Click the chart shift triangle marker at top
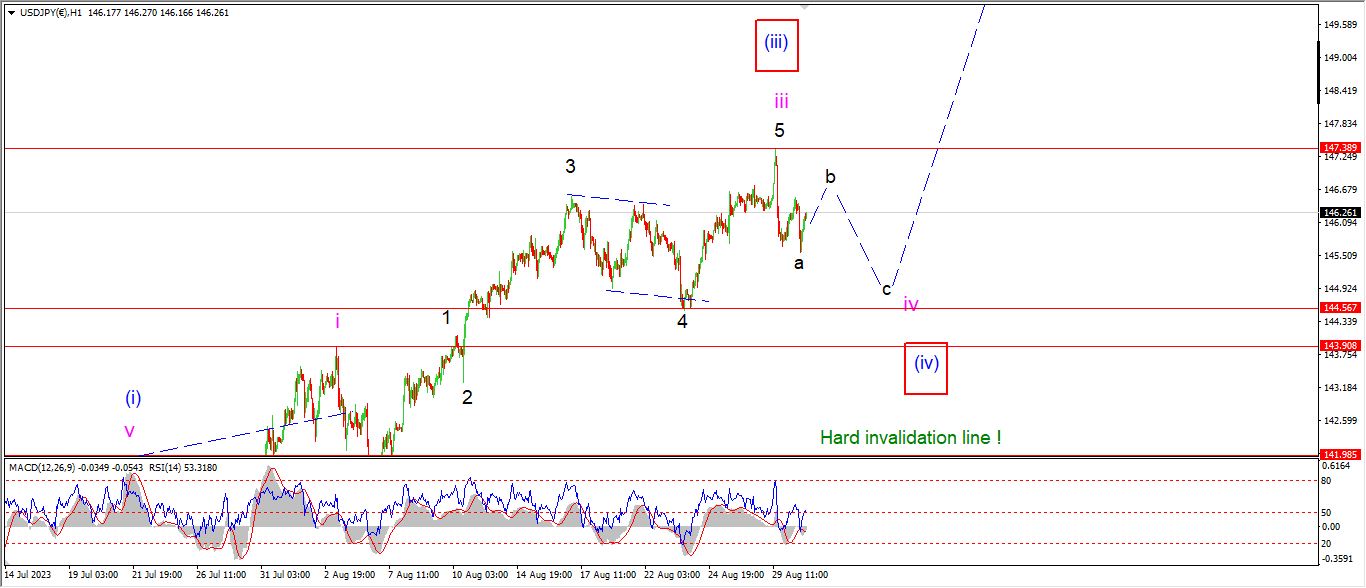Viewport: 1366px width, 588px height. (805, 6)
